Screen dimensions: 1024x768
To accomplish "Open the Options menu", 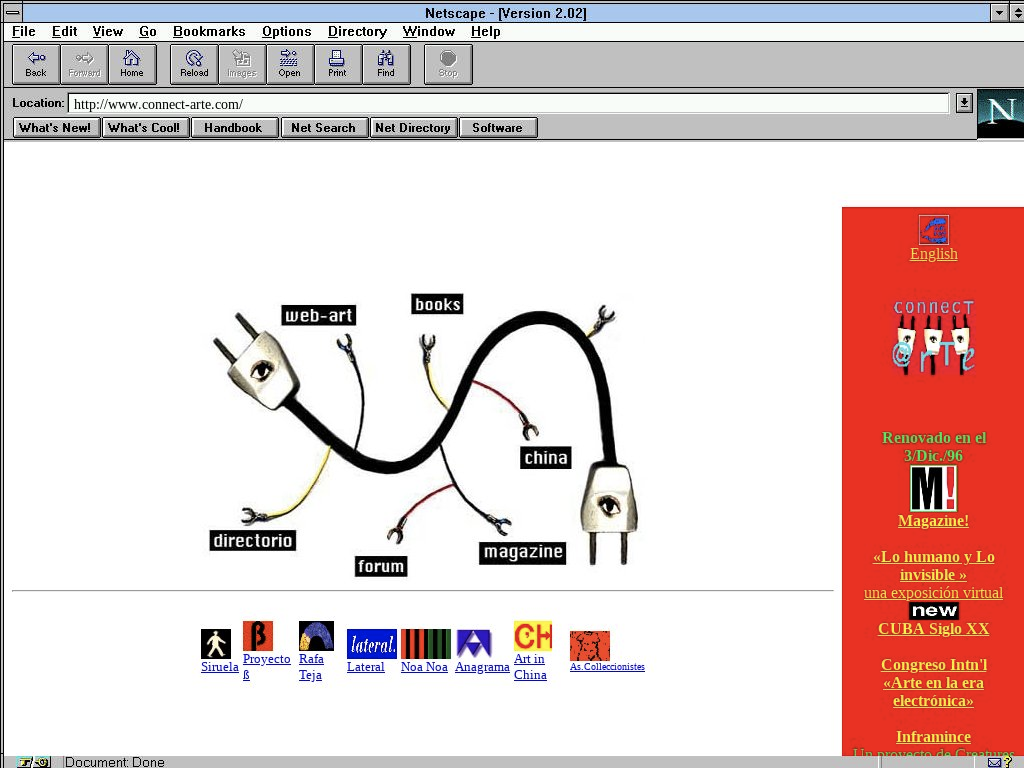I will click(286, 31).
